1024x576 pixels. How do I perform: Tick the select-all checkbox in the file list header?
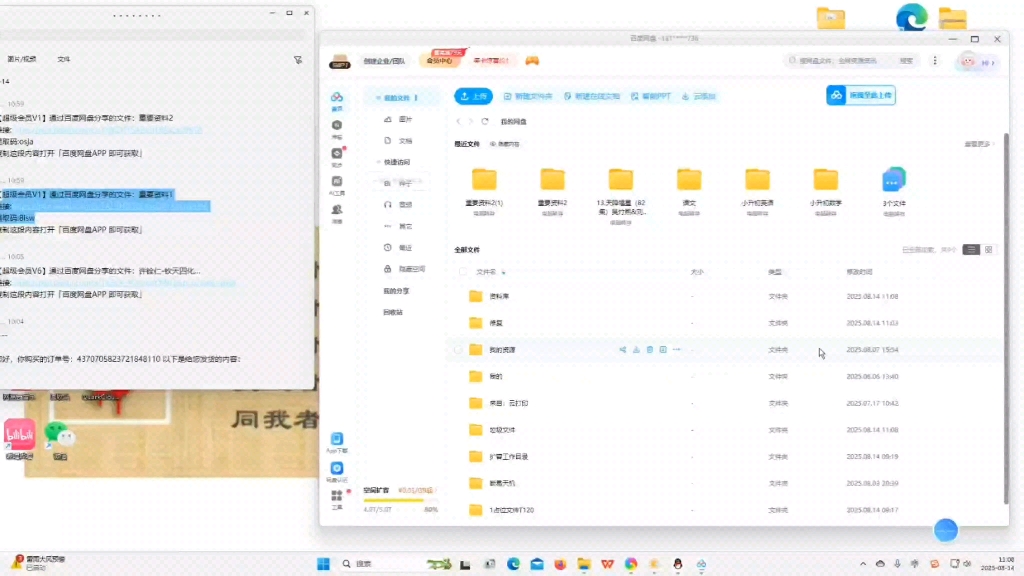(x=463, y=272)
